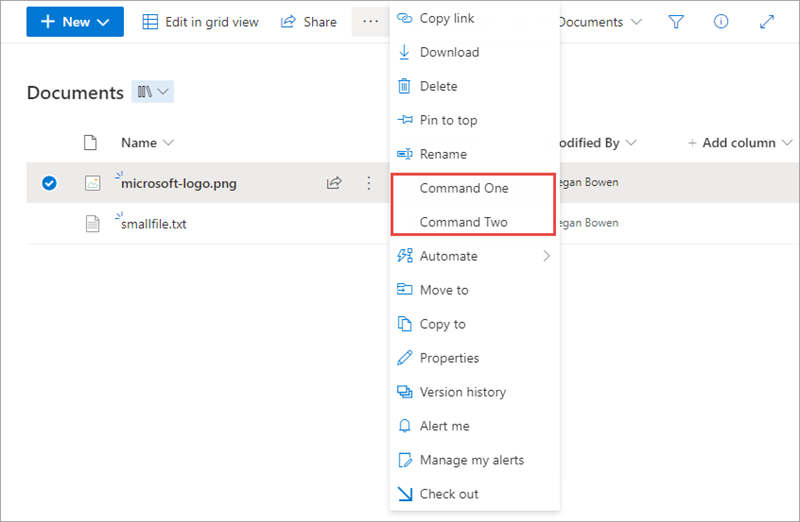Click the file type column header icon
Image resolution: width=800 pixels, height=522 pixels.
[90, 143]
